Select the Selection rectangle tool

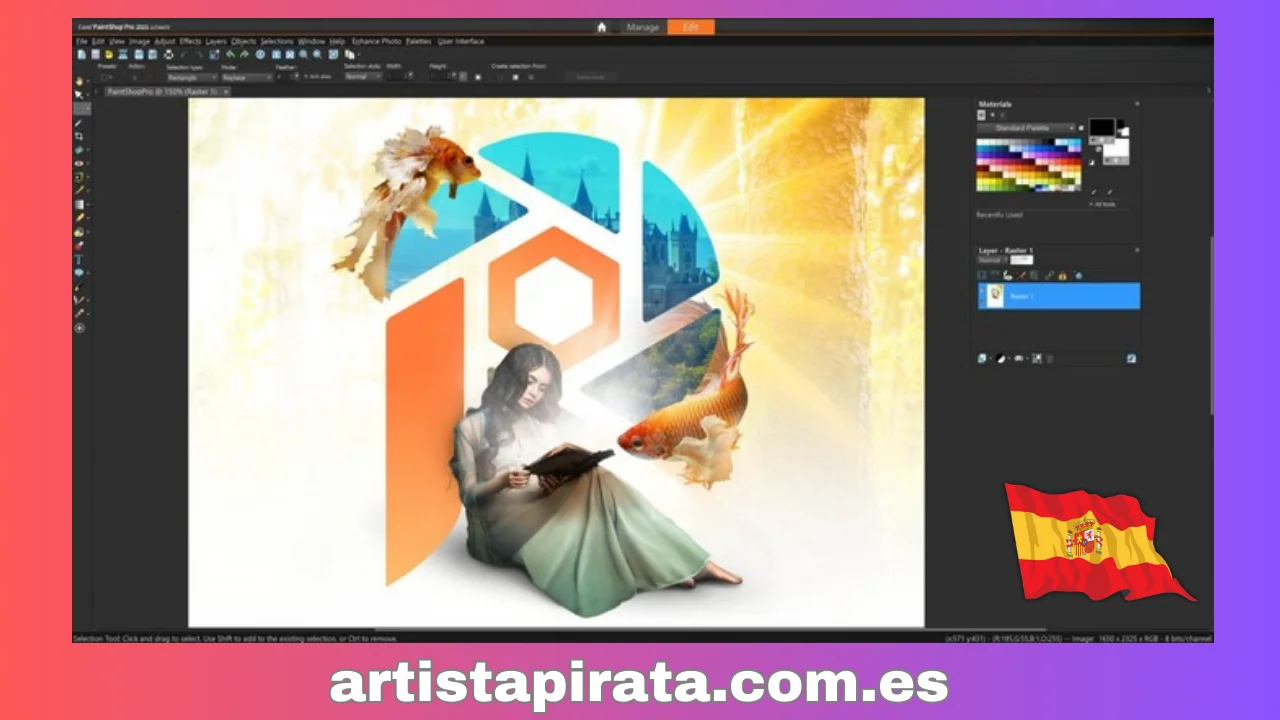tap(80, 107)
